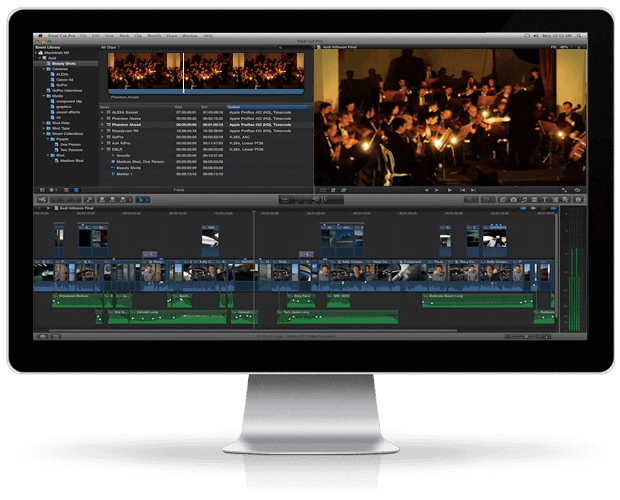Click the volume icon in menu bar
620x500 pixels.
coord(536,36)
